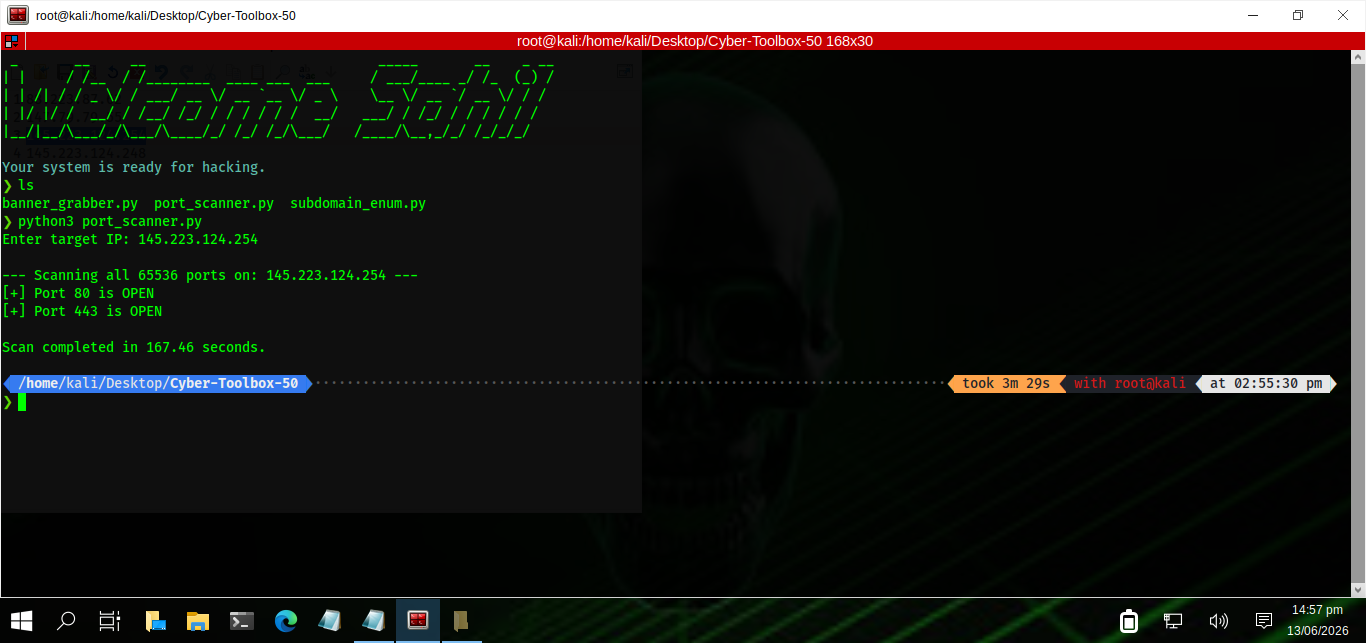
Task: Click the green terminal cursor block
Action: pos(22,402)
